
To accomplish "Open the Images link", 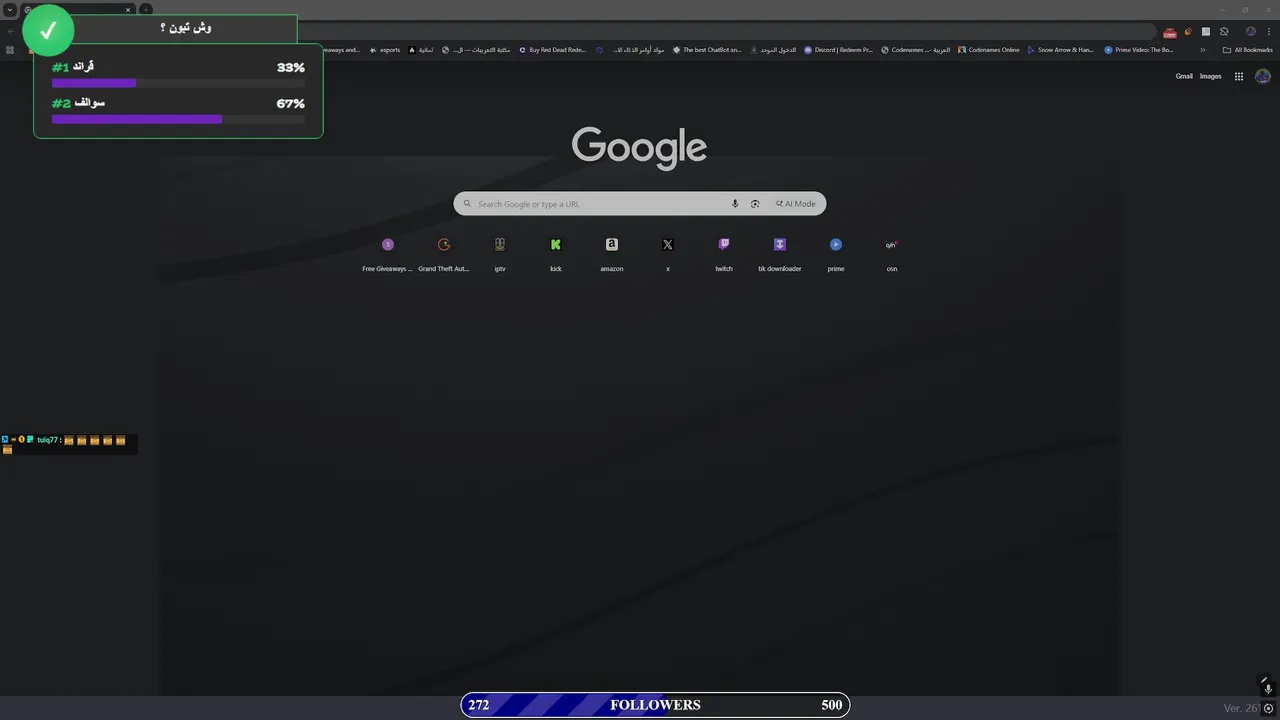I will pyautogui.click(x=1211, y=76).
